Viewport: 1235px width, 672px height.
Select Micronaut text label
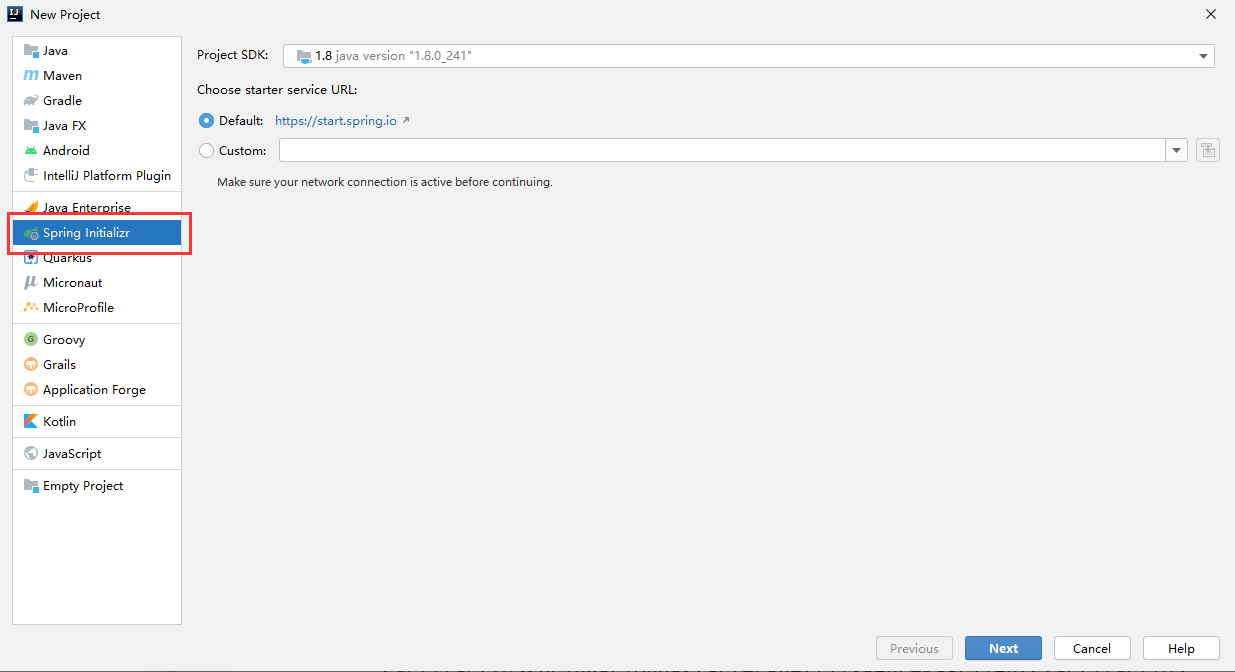(x=73, y=282)
